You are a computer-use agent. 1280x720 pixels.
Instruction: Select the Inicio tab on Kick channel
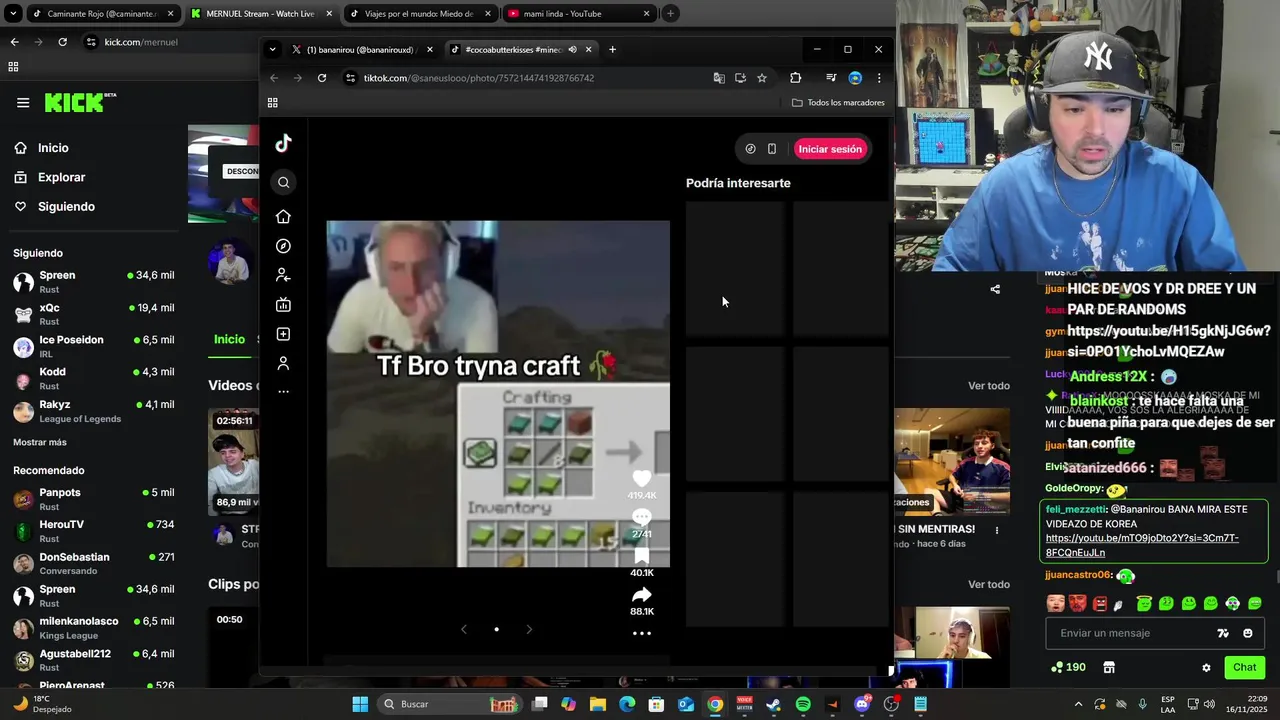pos(229,339)
